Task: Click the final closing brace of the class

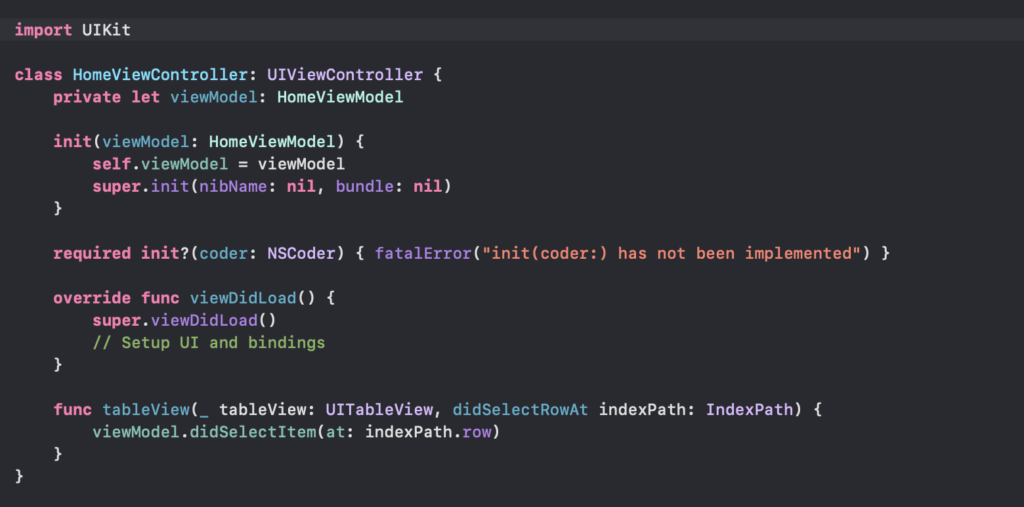Action: (x=19, y=476)
